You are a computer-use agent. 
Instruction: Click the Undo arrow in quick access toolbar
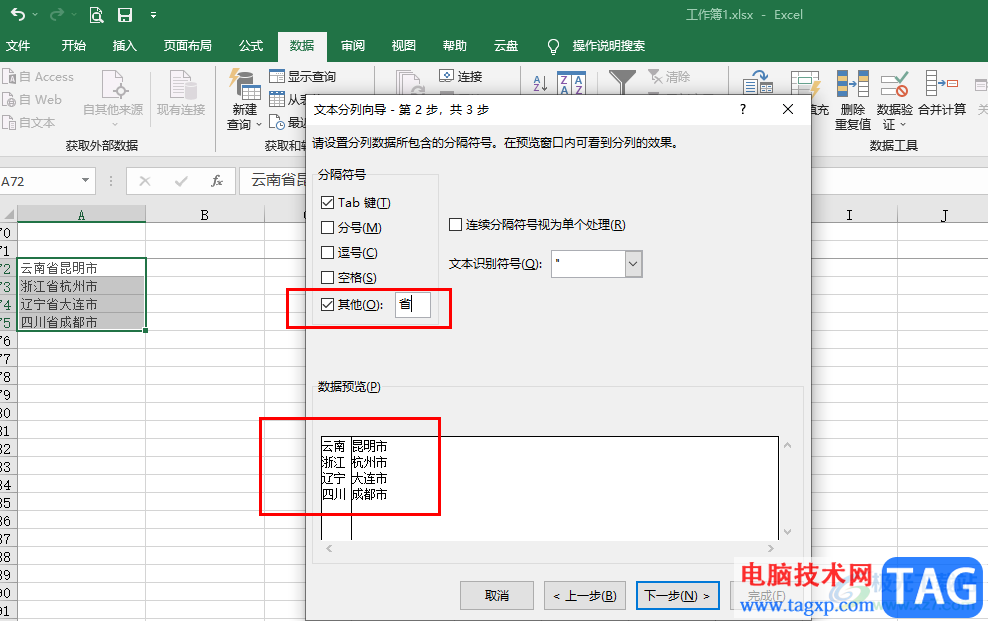tap(18, 14)
